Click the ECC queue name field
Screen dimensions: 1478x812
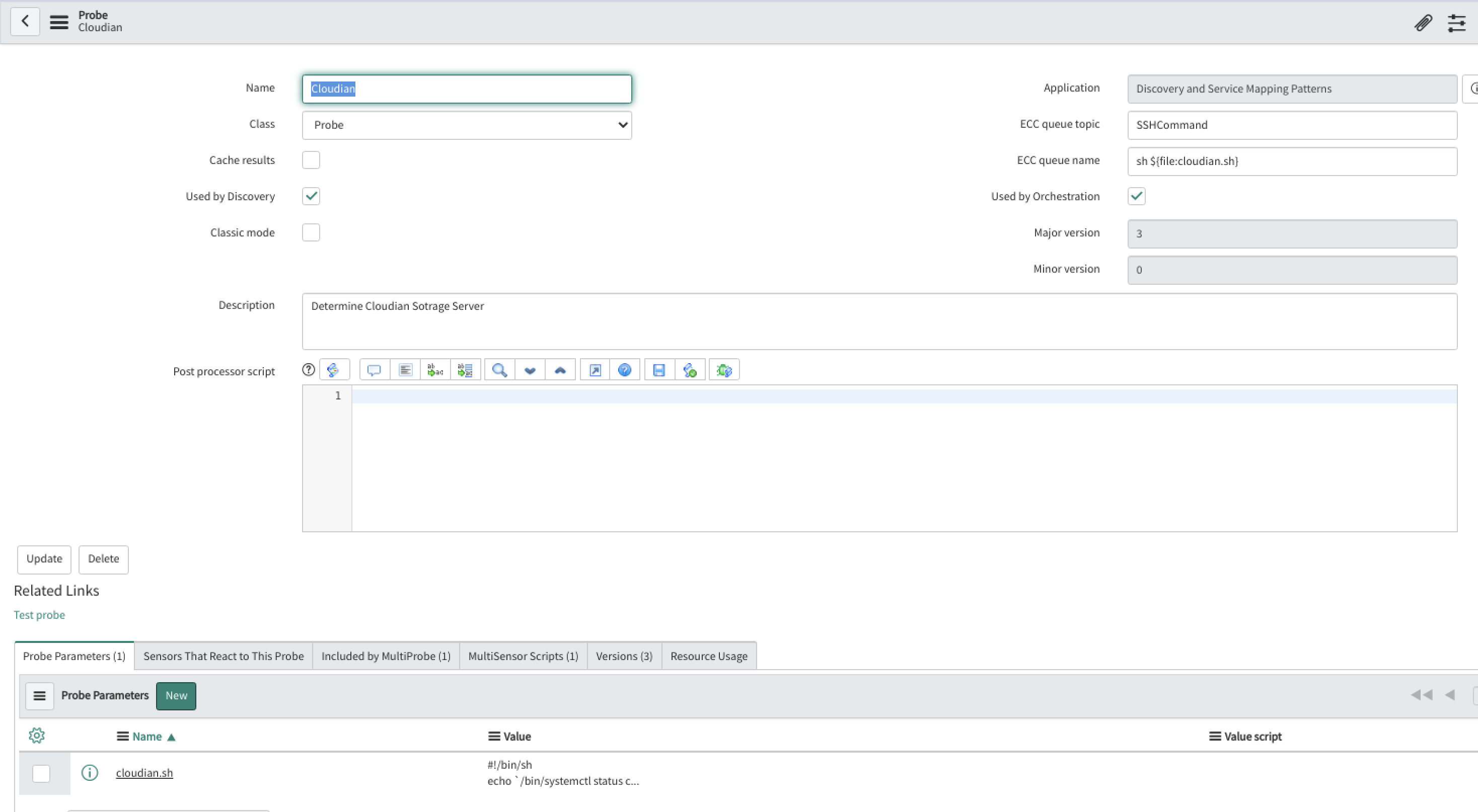[1292, 161]
